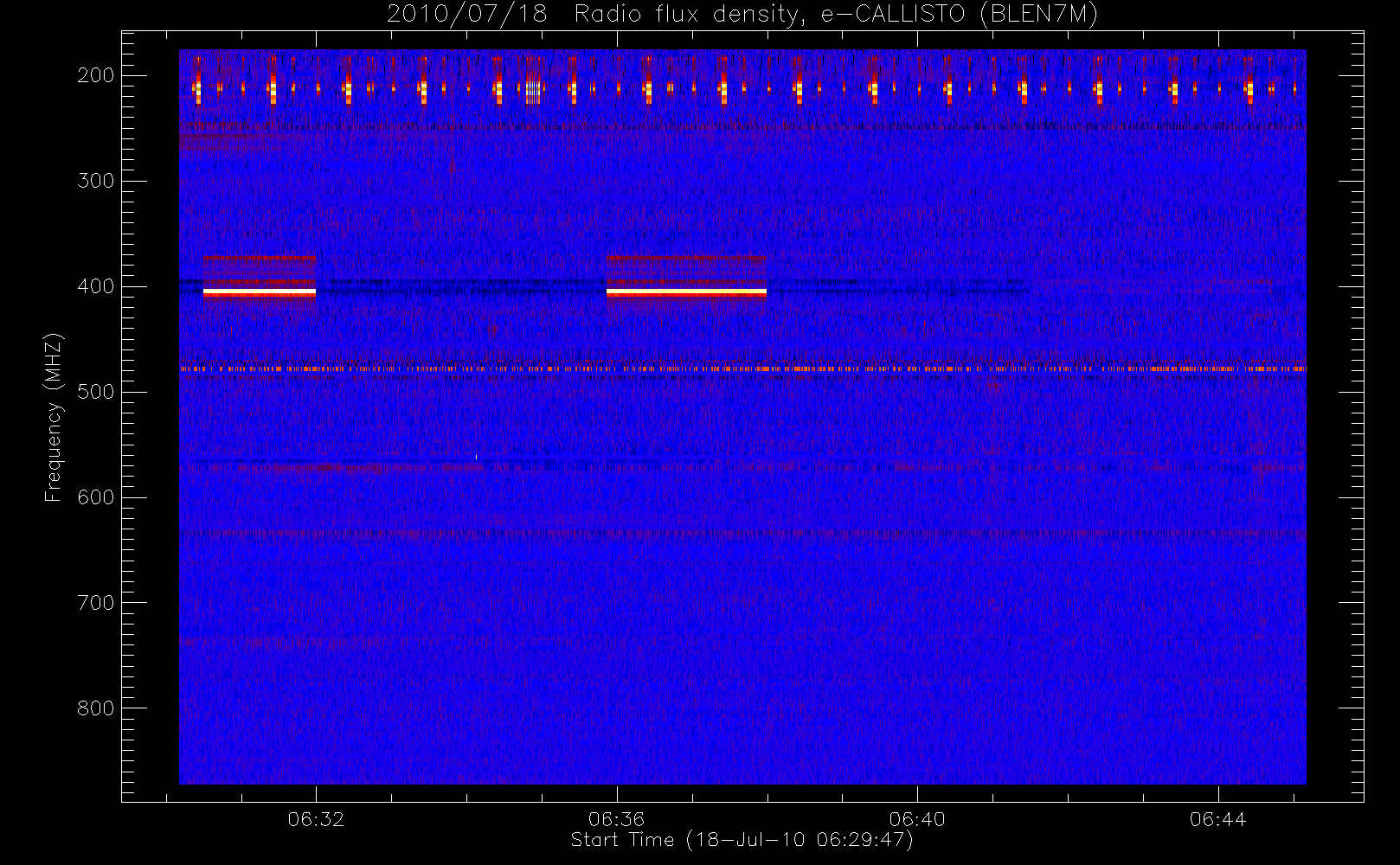Click the plot title "Radio flux density, e-CALLISTO (BLEN7M)"
The width and height of the screenshot is (1400, 865).
pyautogui.click(x=836, y=15)
